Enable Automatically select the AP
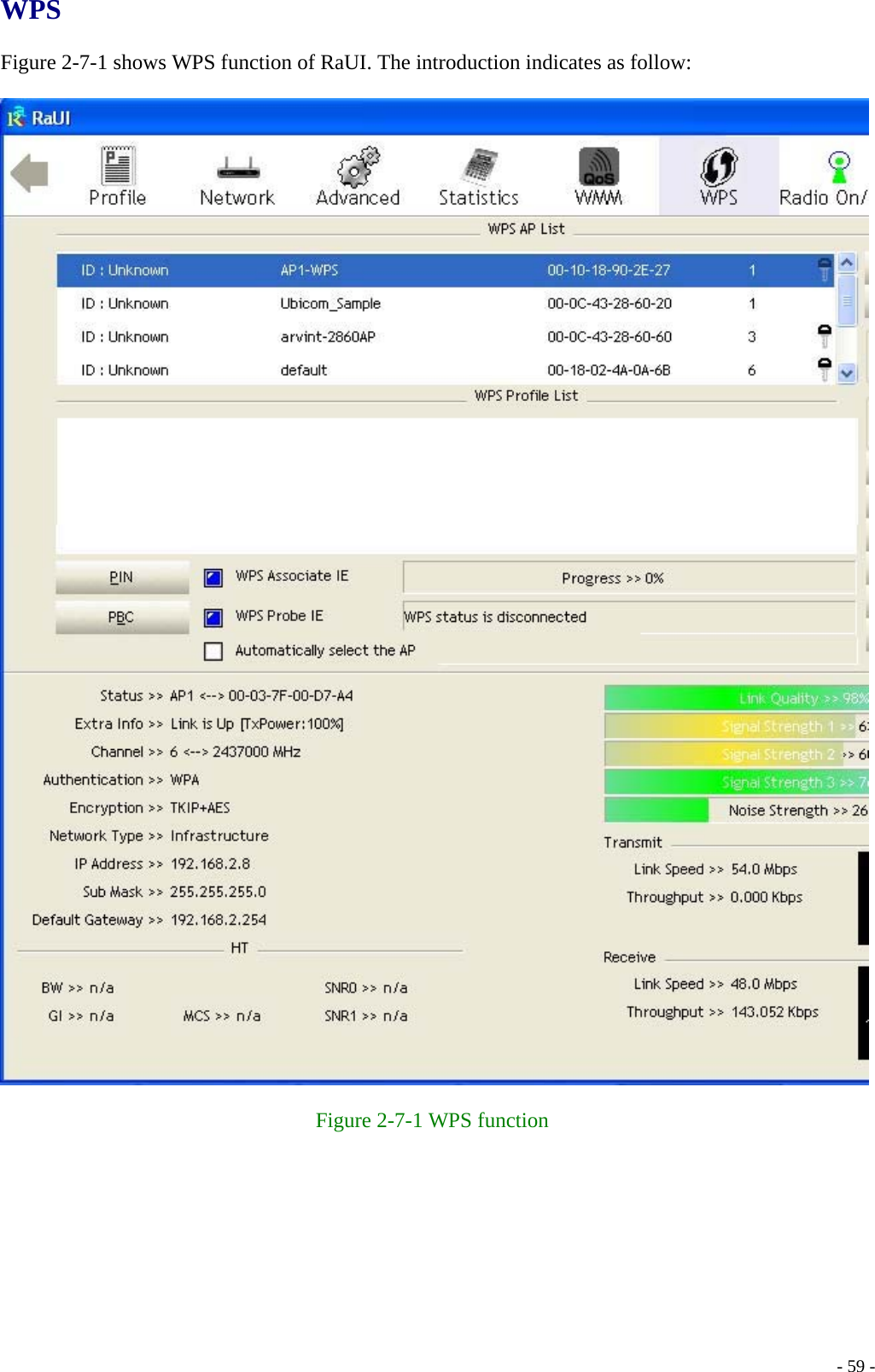Screen dimensions: 875x1372 pos(213,651)
